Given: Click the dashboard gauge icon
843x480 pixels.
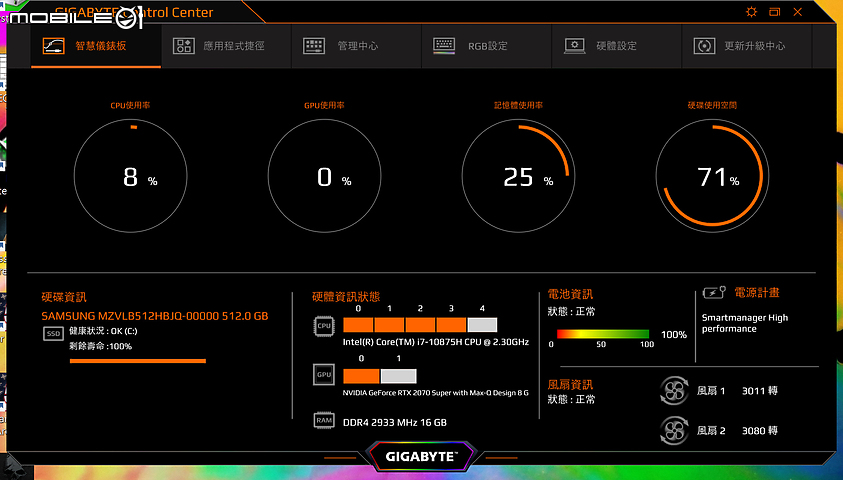Looking at the screenshot, I should pyautogui.click(x=54, y=46).
